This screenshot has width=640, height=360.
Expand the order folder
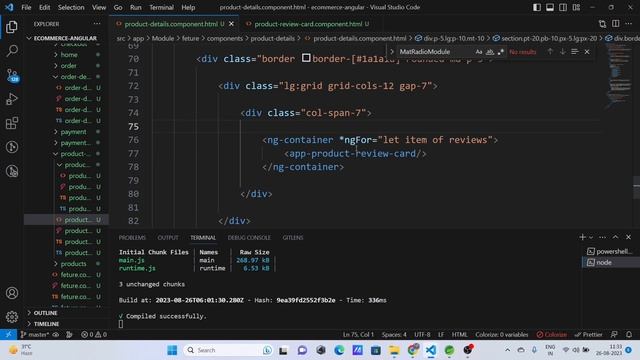(x=68, y=65)
